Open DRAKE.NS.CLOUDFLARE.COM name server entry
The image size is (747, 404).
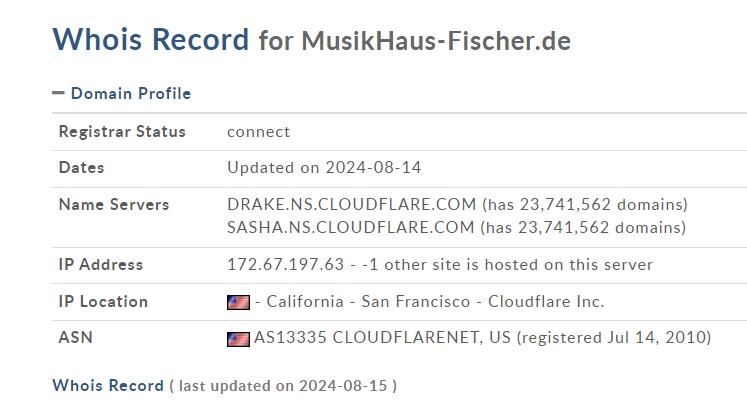(352, 204)
